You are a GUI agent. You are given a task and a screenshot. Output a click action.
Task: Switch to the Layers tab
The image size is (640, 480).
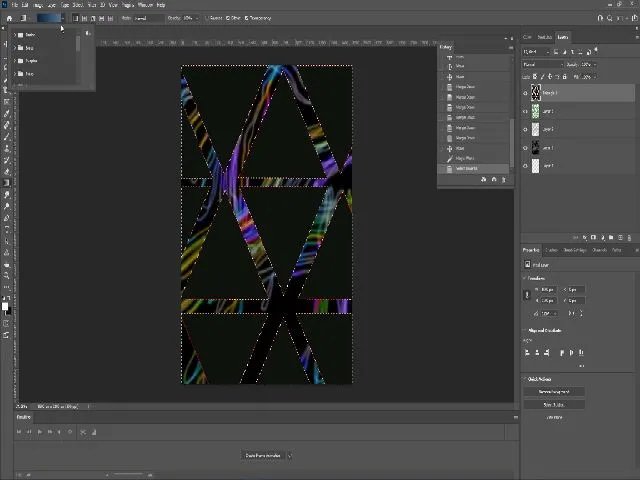point(563,37)
